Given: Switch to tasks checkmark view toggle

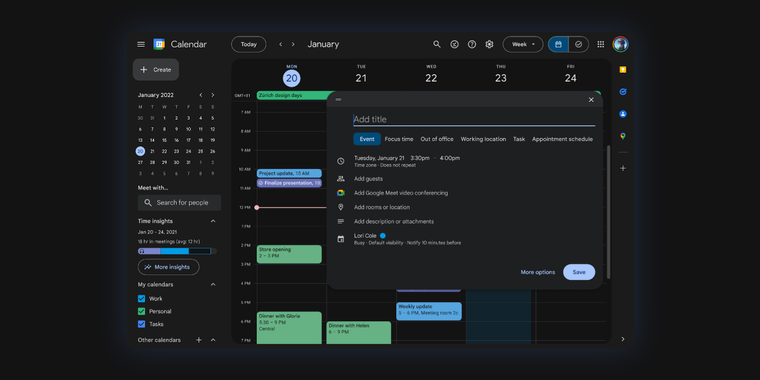Looking at the screenshot, I should (x=579, y=44).
